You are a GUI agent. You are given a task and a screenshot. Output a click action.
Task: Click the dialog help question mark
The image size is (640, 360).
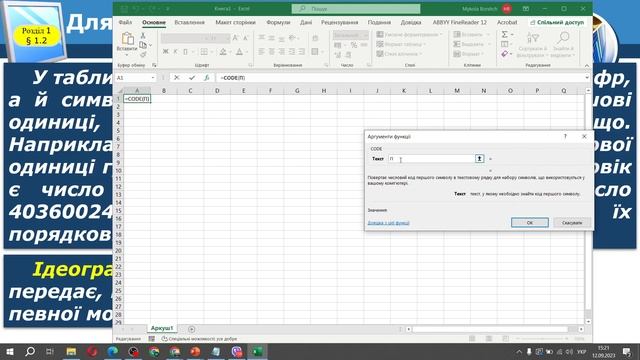(565, 136)
